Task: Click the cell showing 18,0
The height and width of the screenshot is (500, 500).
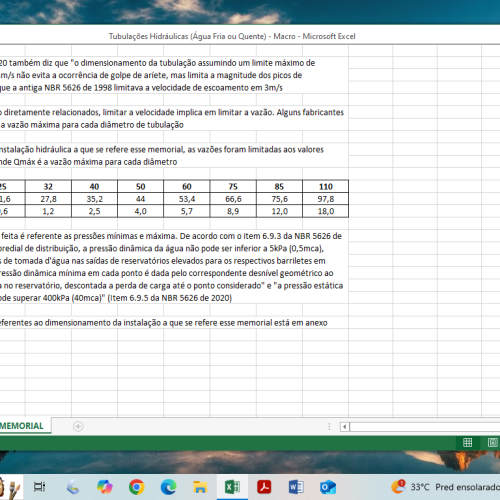Action: (326, 211)
